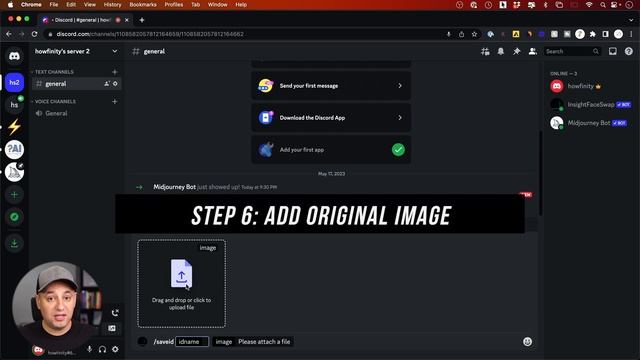Open Discord home direct messages icon
Screen dimensions: 640x360
[x=14, y=56]
